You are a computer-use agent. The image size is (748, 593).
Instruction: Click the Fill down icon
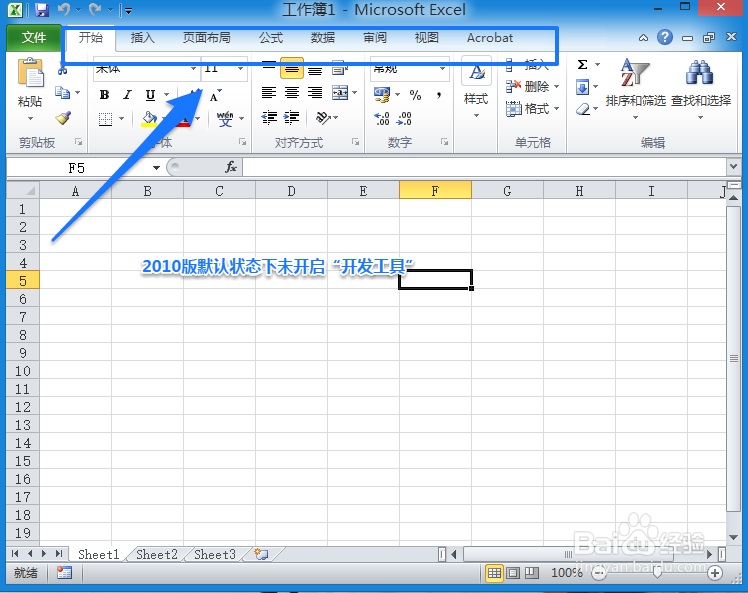click(x=582, y=87)
